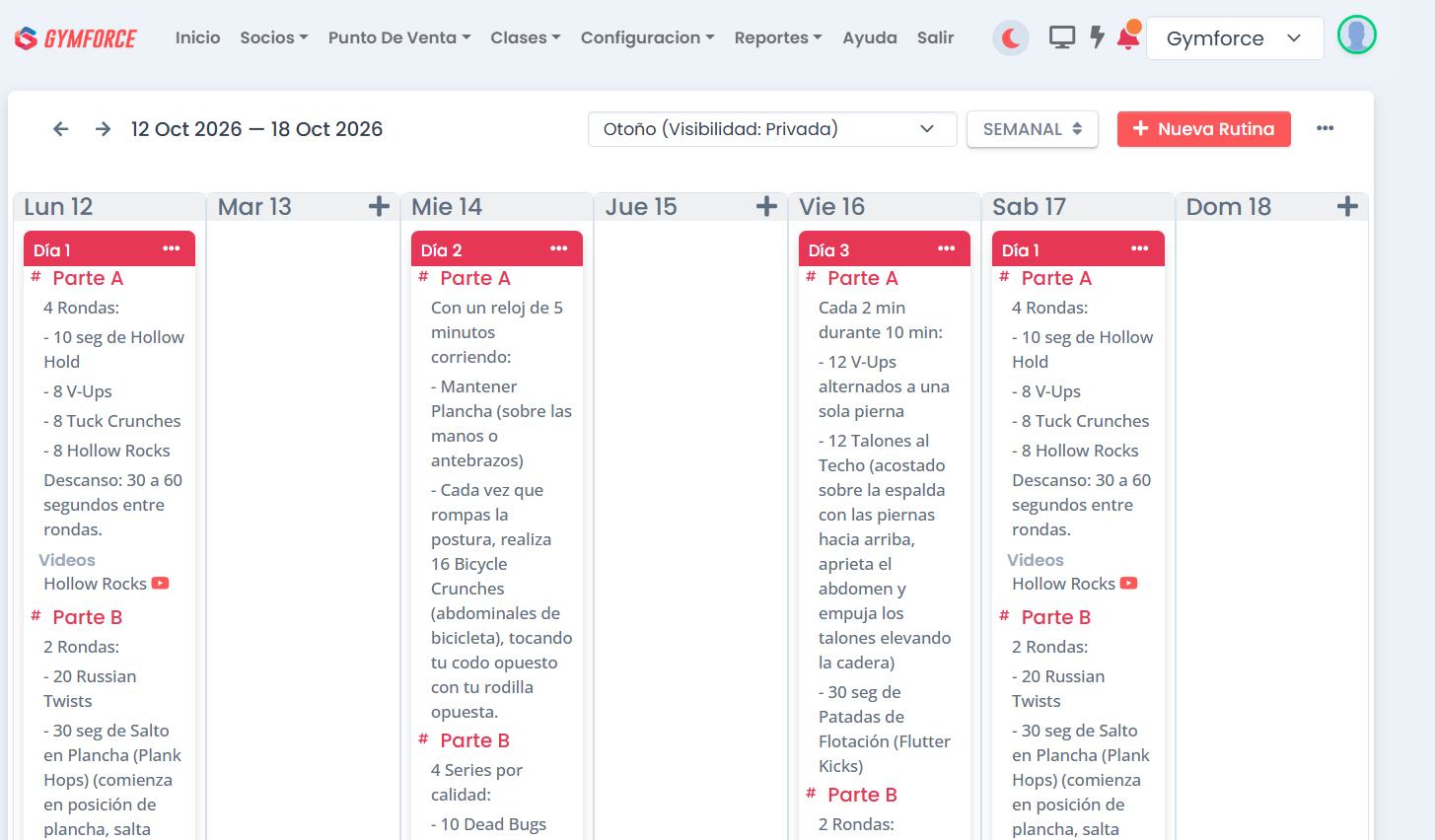Expand the Reportes menu

[778, 37]
